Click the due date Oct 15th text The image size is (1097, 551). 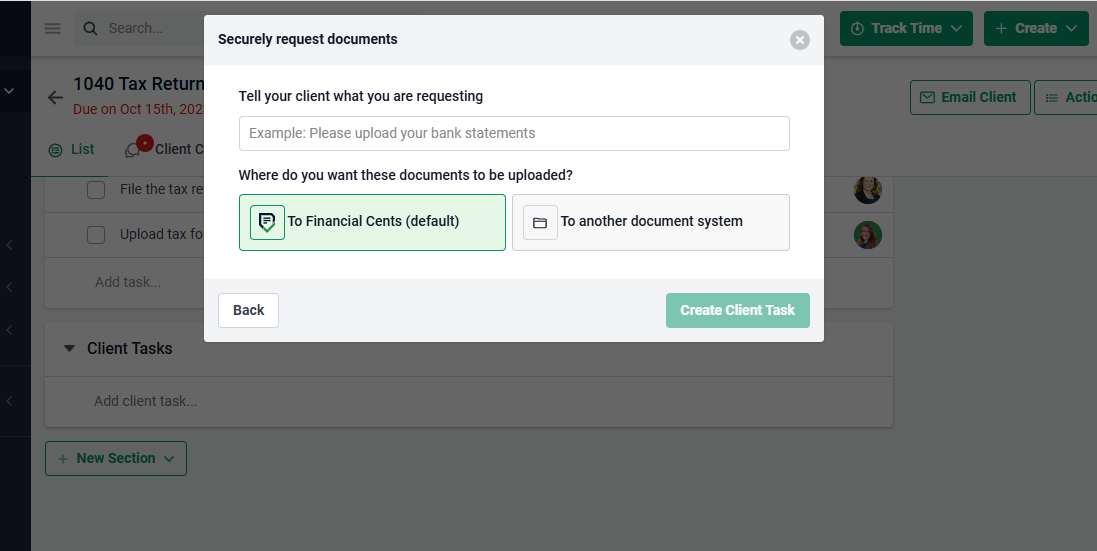[139, 109]
